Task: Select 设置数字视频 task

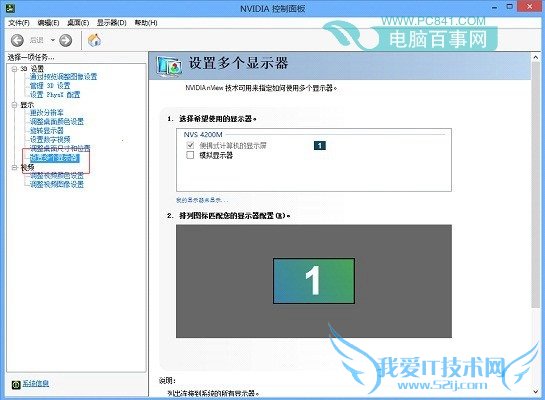Action: pos(50,139)
